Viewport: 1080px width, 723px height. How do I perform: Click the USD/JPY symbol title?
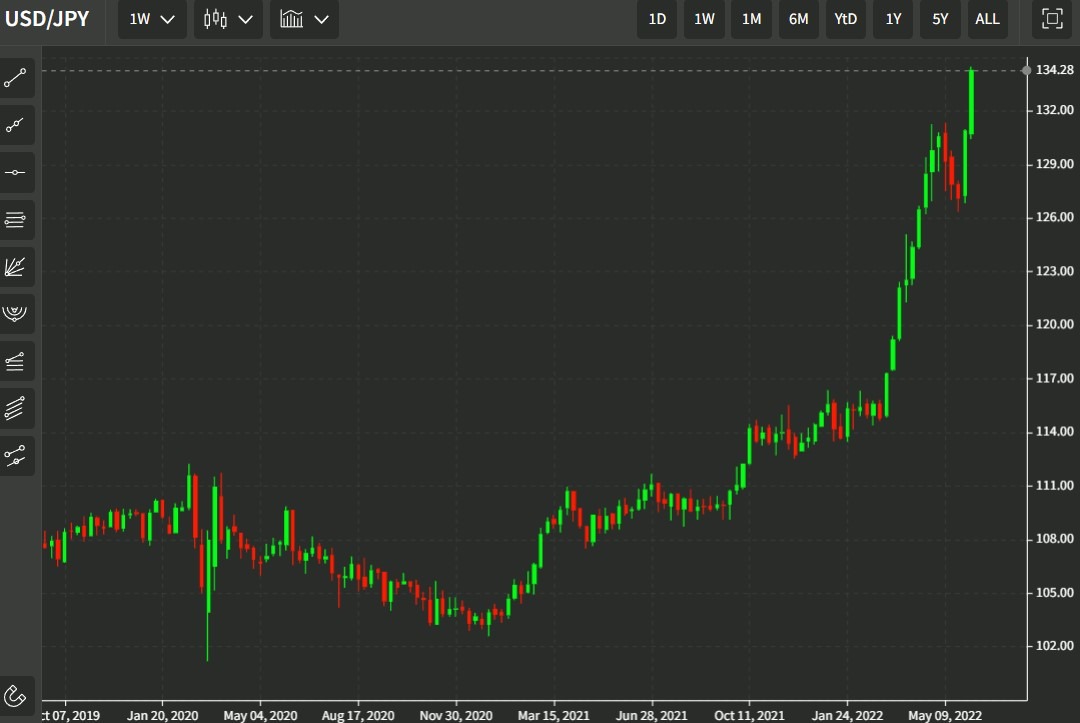click(47, 19)
